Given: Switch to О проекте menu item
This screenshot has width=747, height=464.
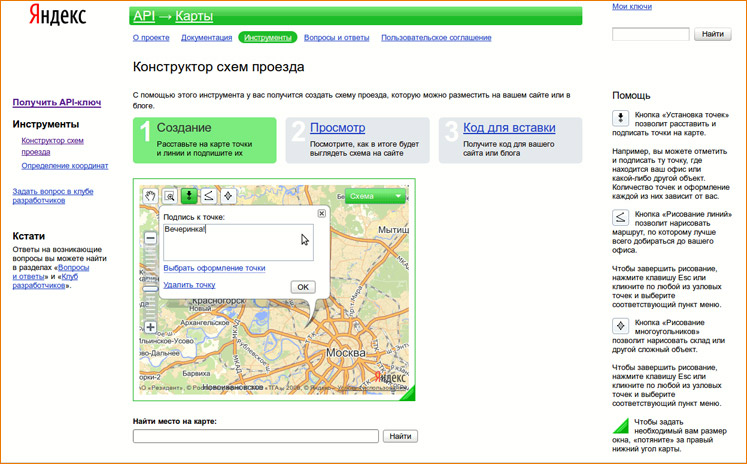Looking at the screenshot, I should [x=151, y=38].
